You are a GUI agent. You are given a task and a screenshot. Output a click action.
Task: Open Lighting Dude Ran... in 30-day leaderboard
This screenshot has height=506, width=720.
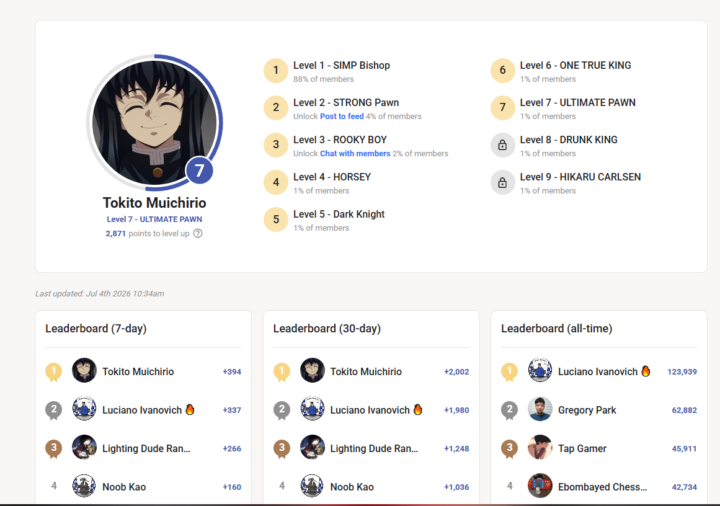pyautogui.click(x=374, y=449)
